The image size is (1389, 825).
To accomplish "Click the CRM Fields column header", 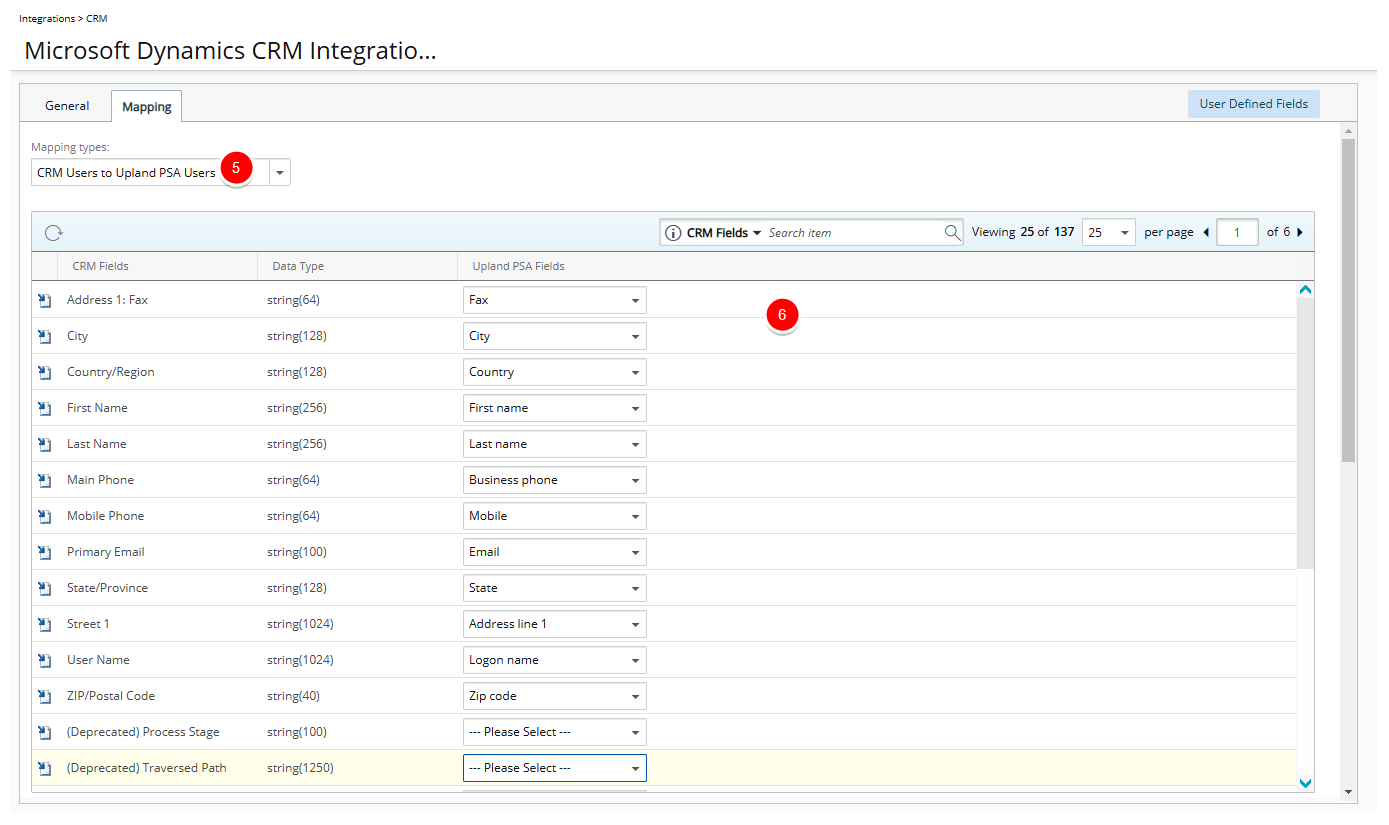I will (x=100, y=266).
